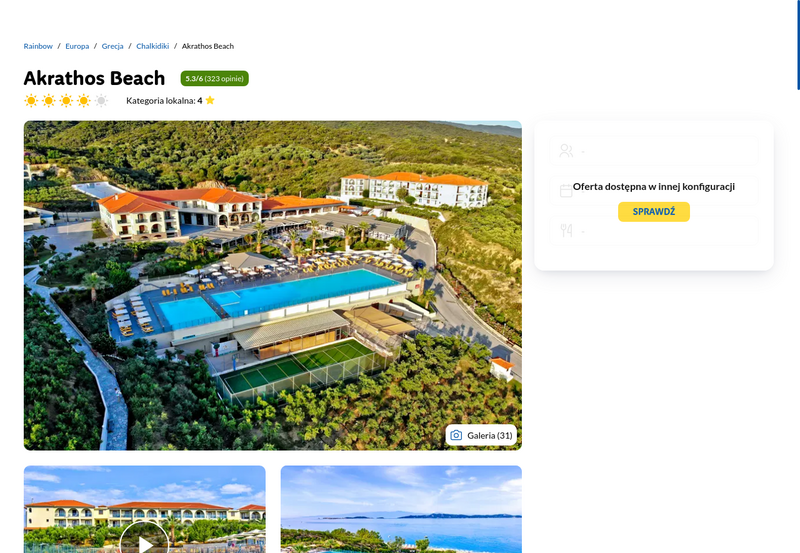The image size is (800, 553).
Task: Navigate to Europa breadcrumb
Action: click(77, 46)
